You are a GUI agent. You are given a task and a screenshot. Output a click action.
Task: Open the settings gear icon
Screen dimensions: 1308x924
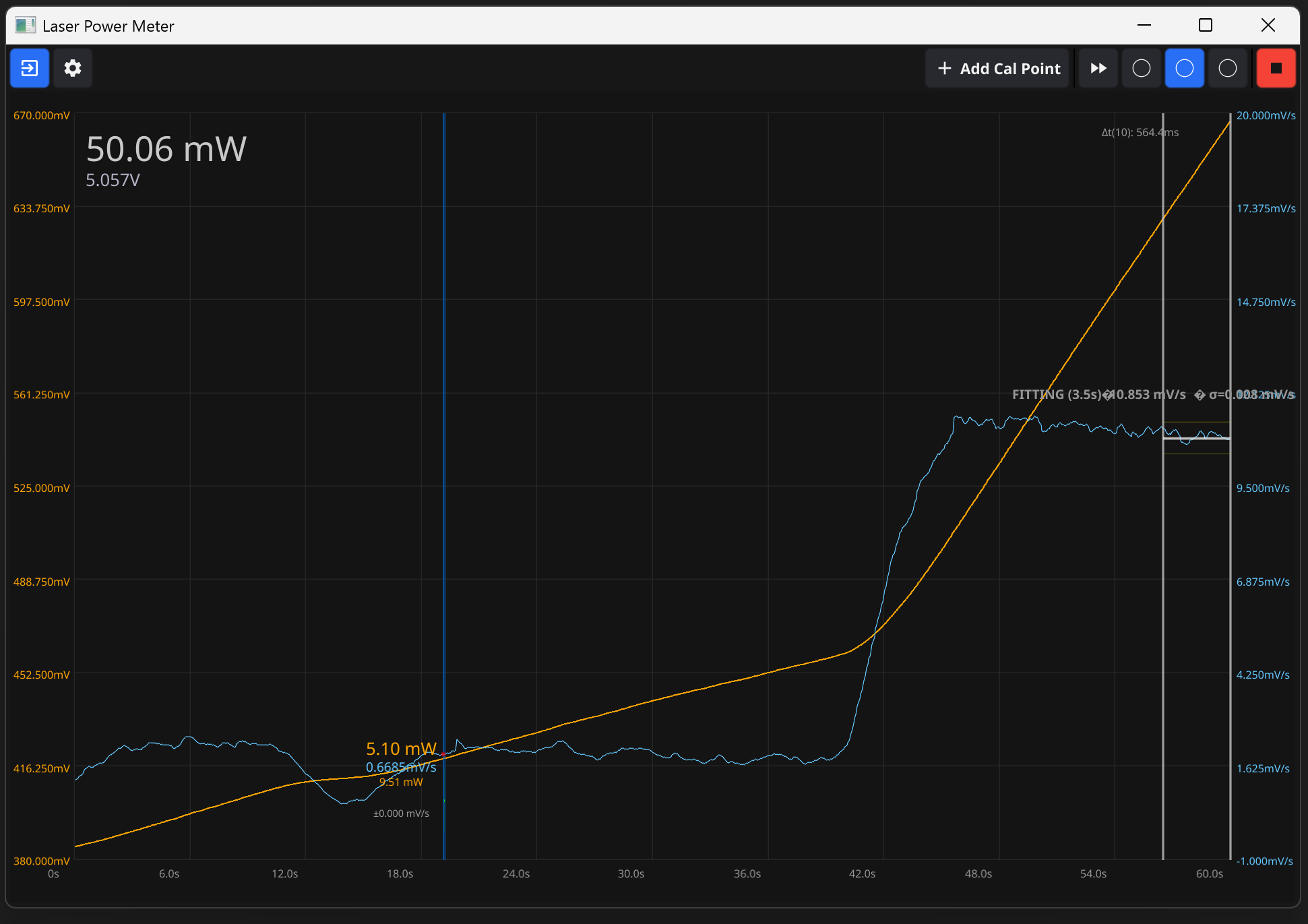(73, 68)
